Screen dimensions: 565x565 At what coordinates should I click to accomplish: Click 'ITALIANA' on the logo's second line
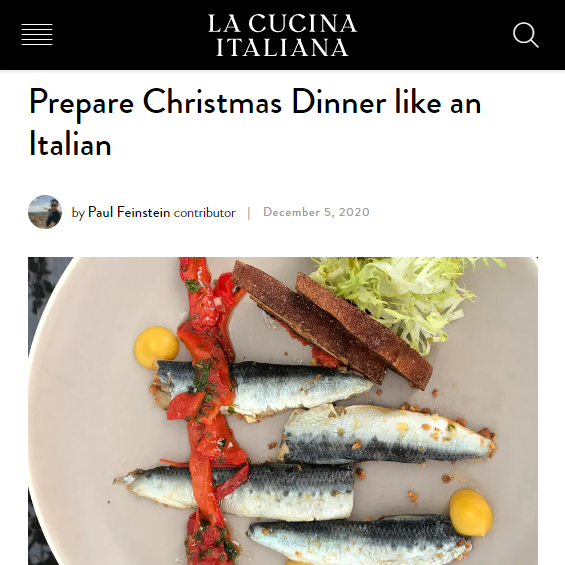pos(282,47)
